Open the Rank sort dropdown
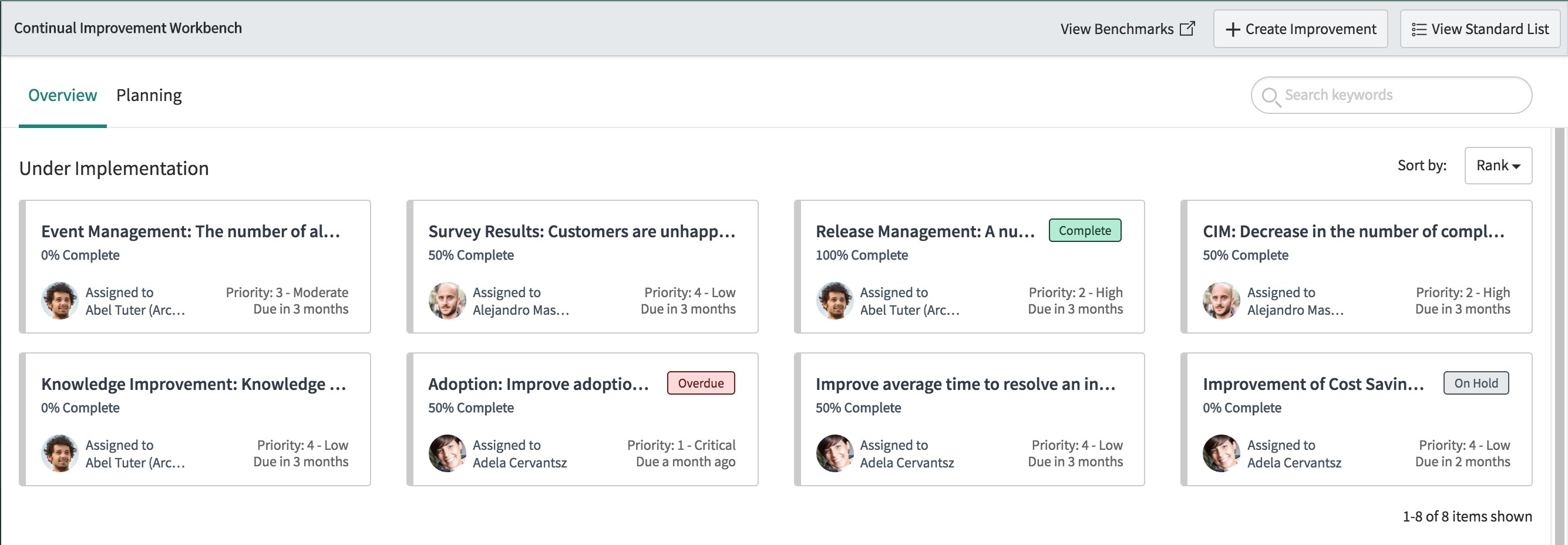The image size is (1568, 545). [1498, 166]
